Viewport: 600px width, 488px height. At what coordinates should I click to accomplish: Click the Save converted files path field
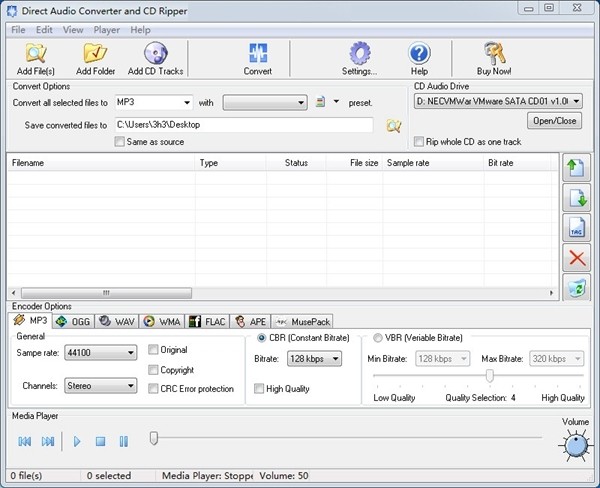click(243, 125)
